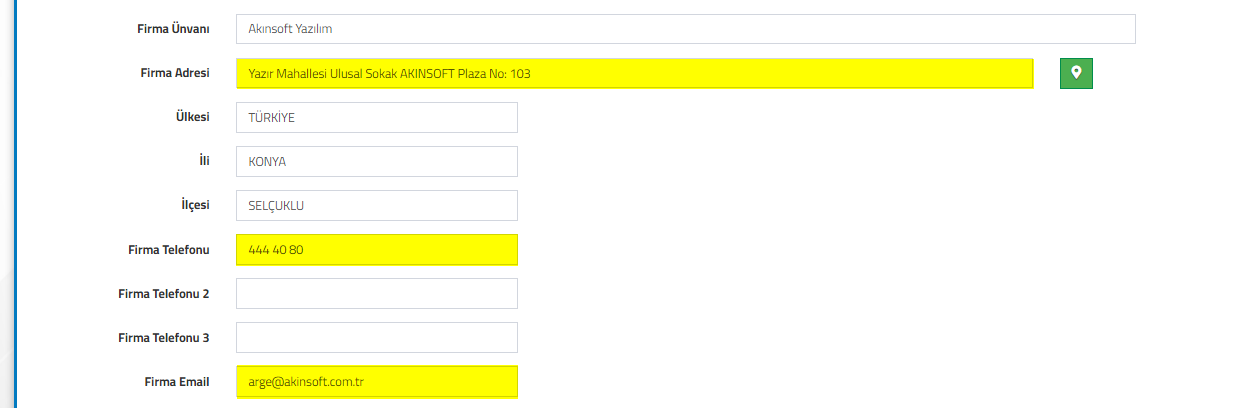Select the Firma Telefonu 3 label
1252x408 pixels.
(x=163, y=337)
